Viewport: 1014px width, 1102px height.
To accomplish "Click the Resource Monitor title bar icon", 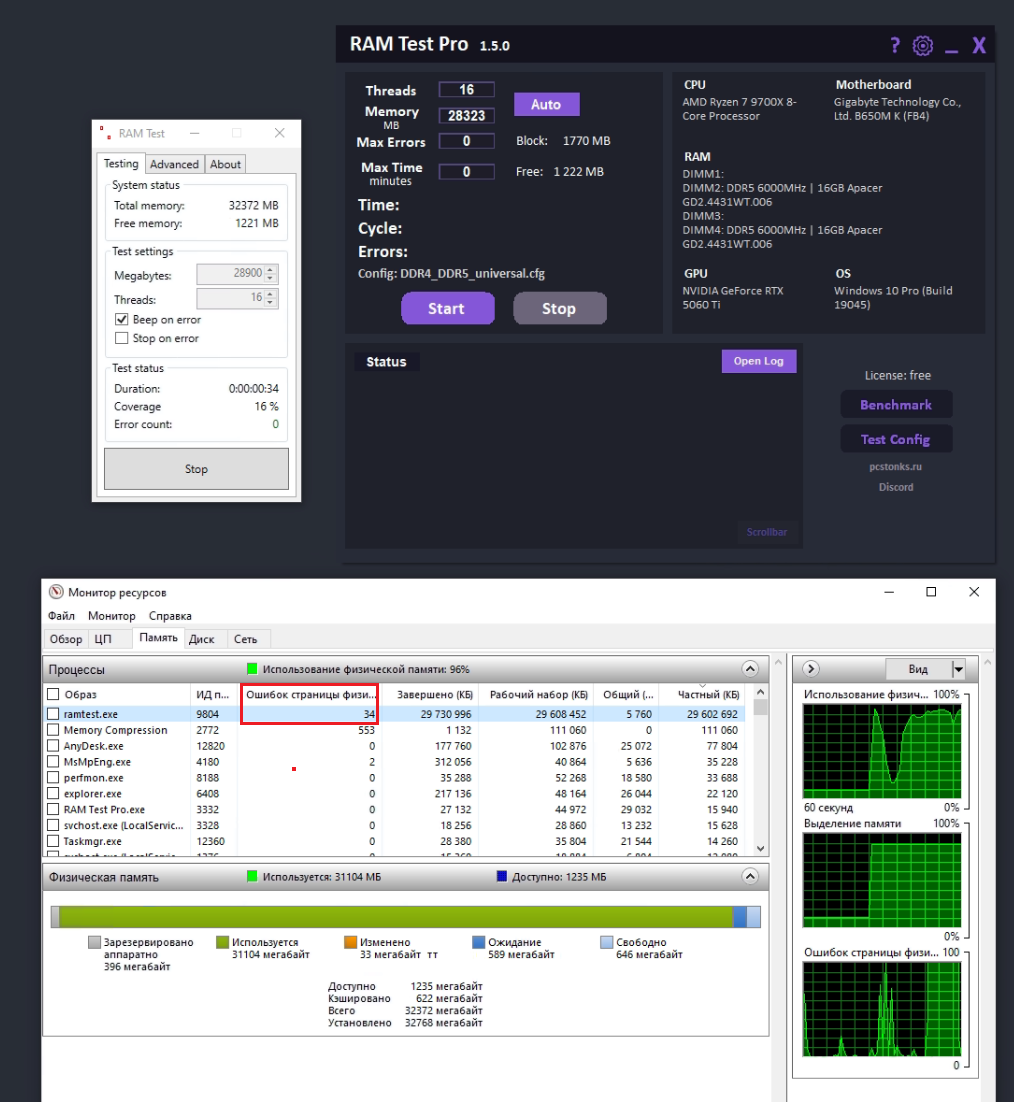I will (x=56, y=592).
